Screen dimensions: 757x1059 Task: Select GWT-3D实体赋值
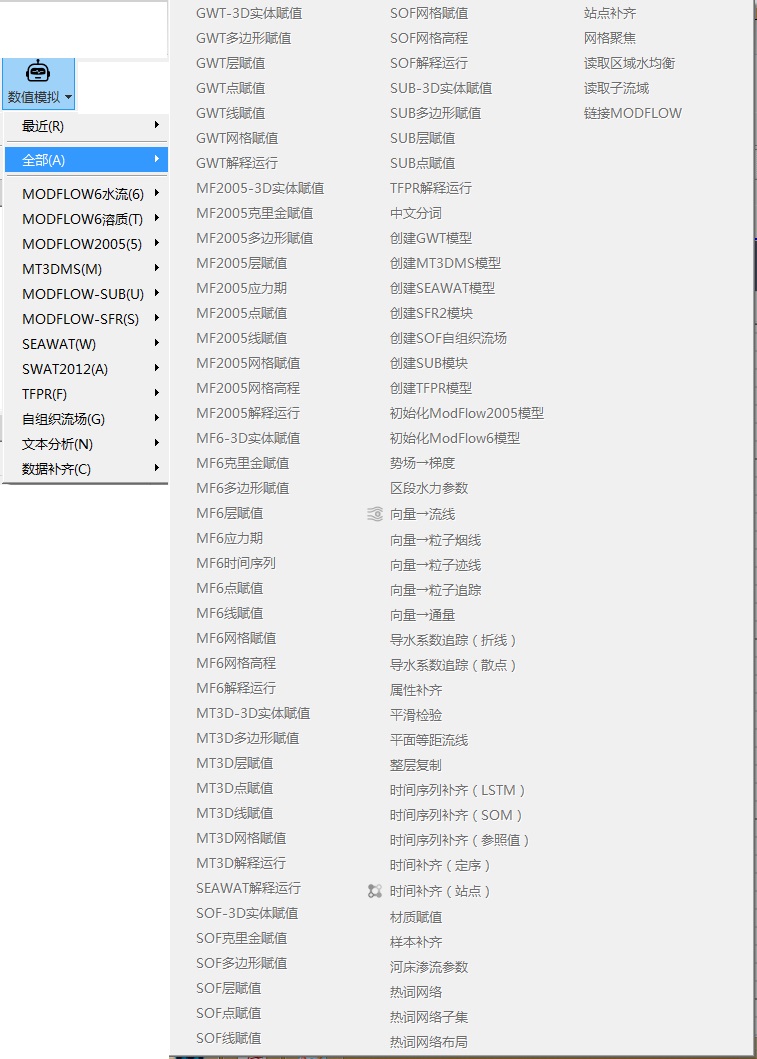pyautogui.click(x=249, y=13)
